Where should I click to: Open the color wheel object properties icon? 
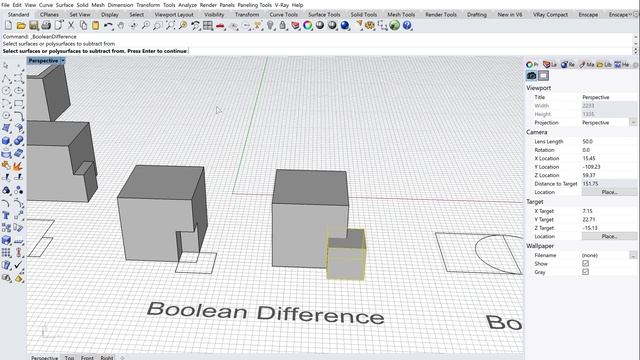(x=308, y=26)
